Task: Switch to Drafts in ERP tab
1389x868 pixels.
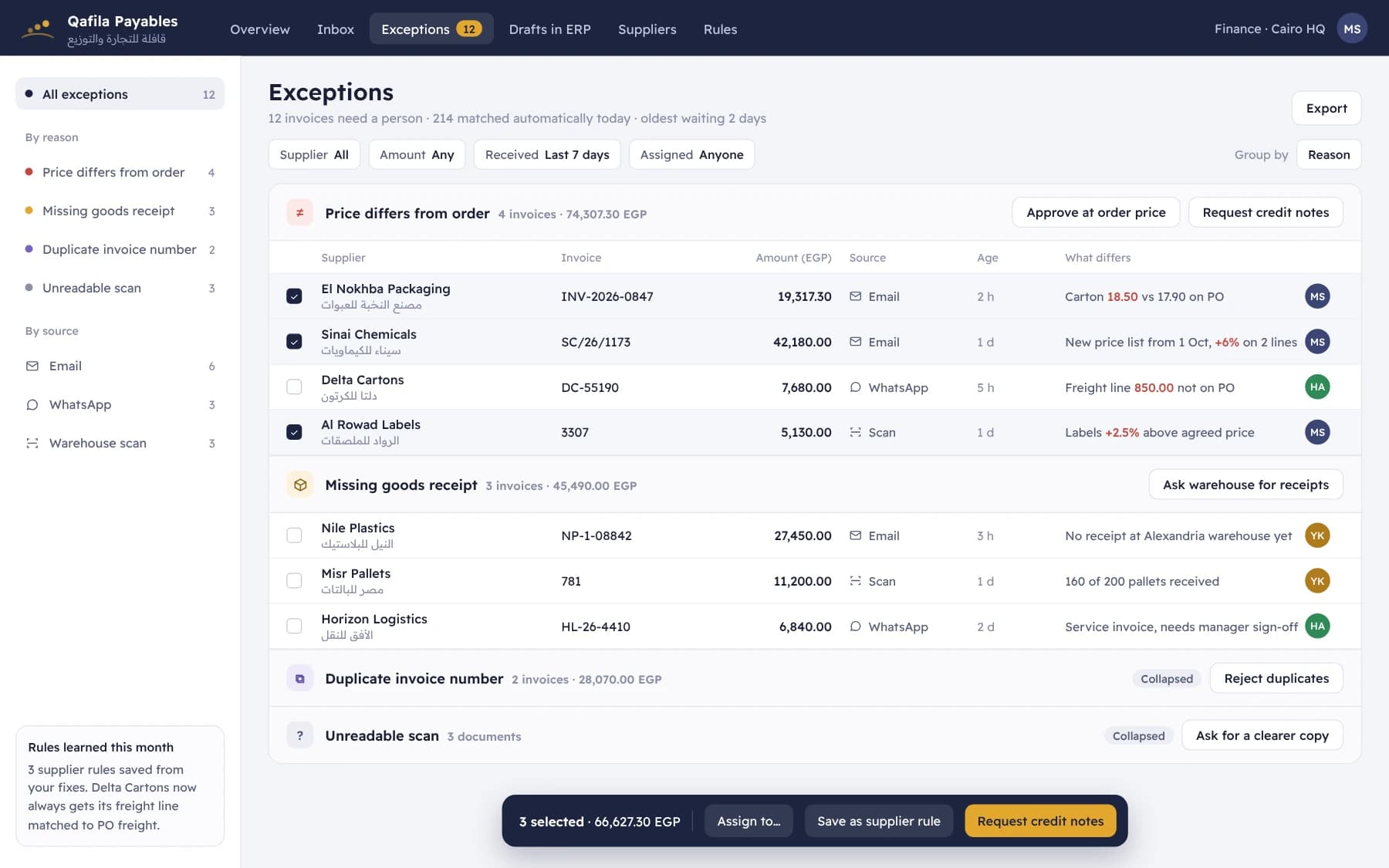Action: pos(549,29)
